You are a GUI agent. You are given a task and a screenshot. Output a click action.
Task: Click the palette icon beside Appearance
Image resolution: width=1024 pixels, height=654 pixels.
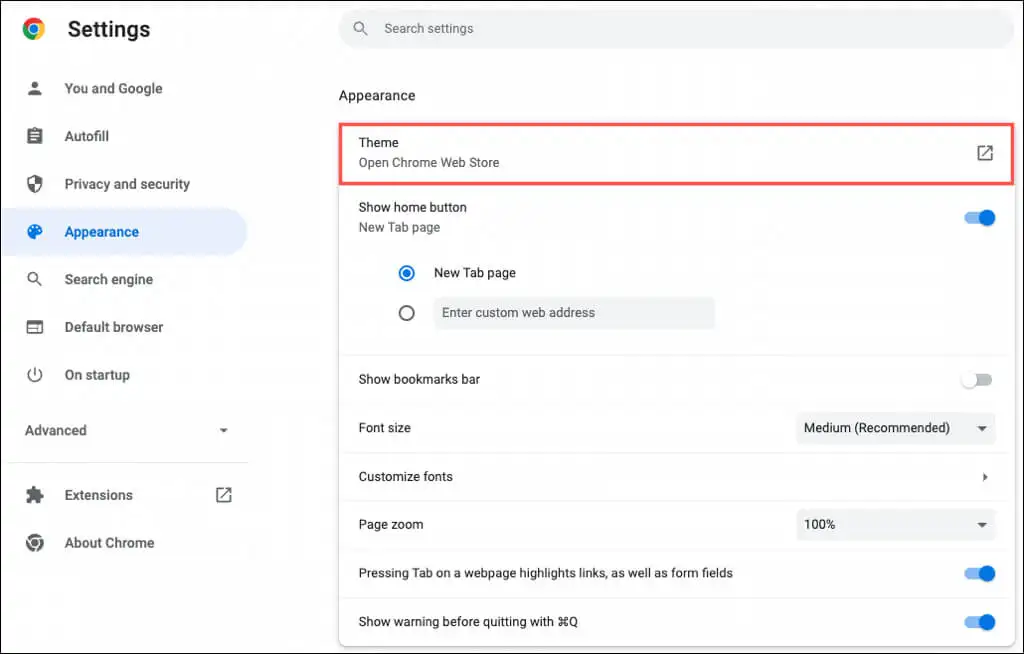pyautogui.click(x=35, y=231)
